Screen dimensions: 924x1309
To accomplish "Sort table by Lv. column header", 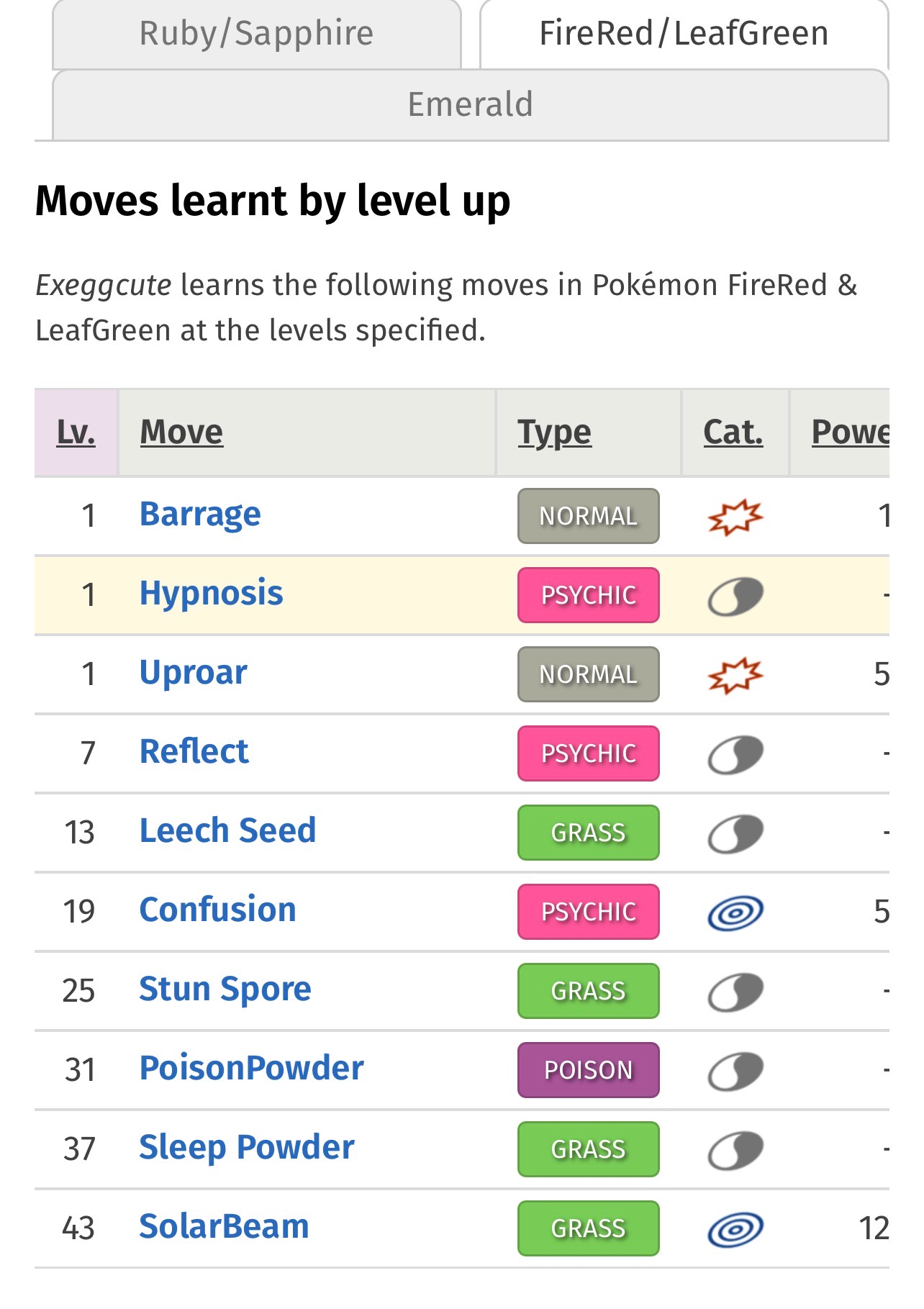I will 76,432.
